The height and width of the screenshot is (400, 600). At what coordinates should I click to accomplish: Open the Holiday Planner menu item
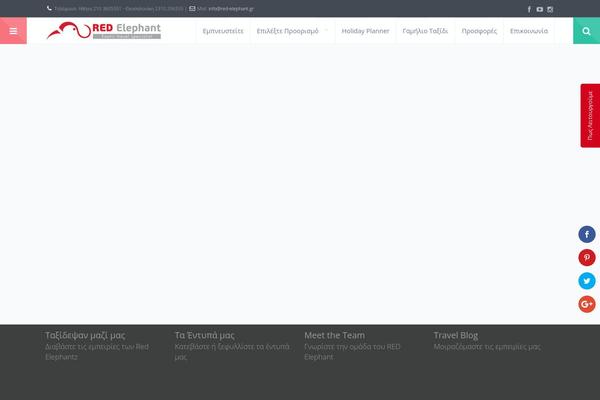coord(365,31)
